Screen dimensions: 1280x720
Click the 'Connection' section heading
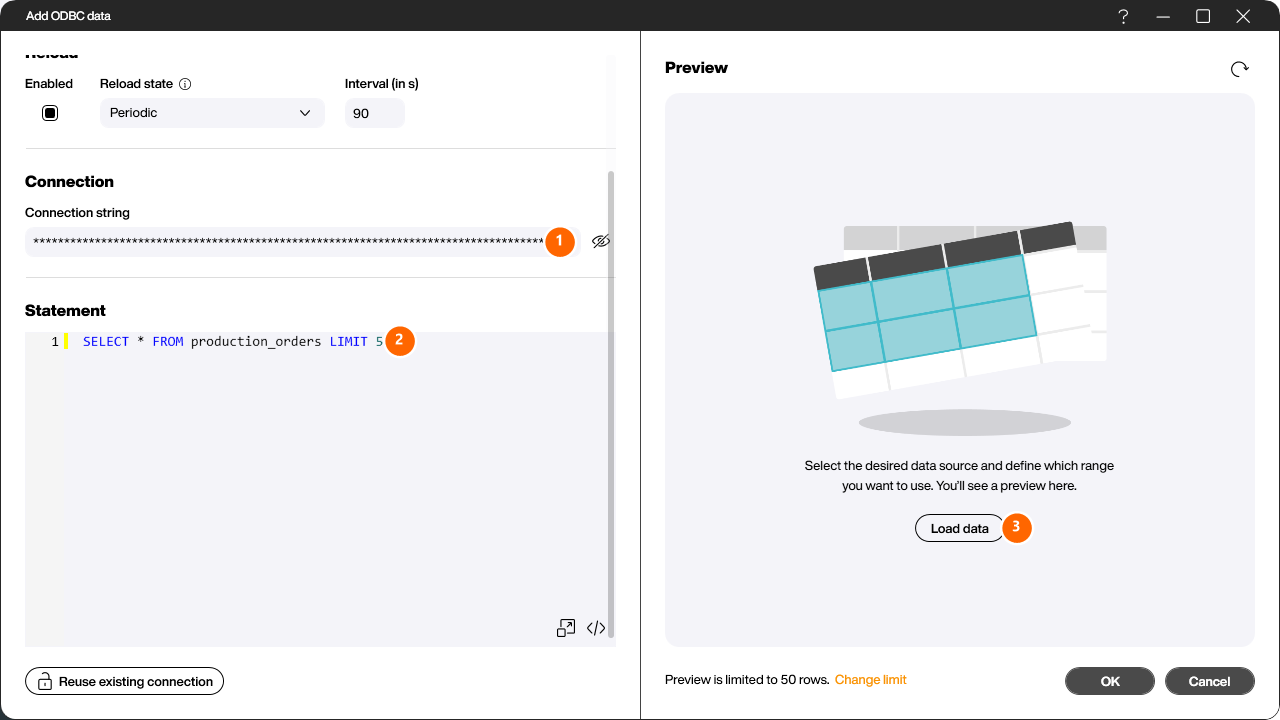pyautogui.click(x=69, y=181)
